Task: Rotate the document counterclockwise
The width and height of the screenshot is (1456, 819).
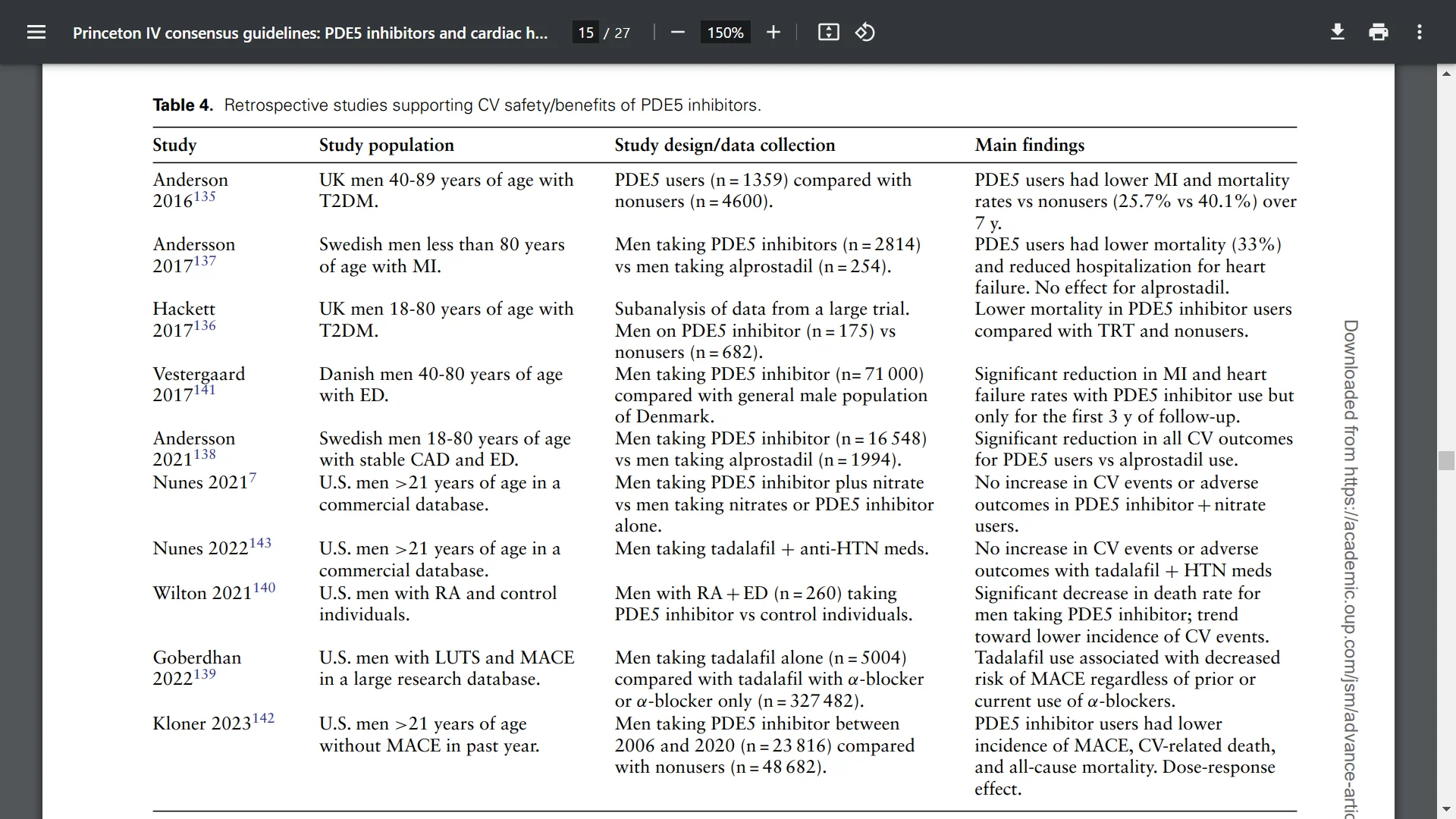Action: 865,32
